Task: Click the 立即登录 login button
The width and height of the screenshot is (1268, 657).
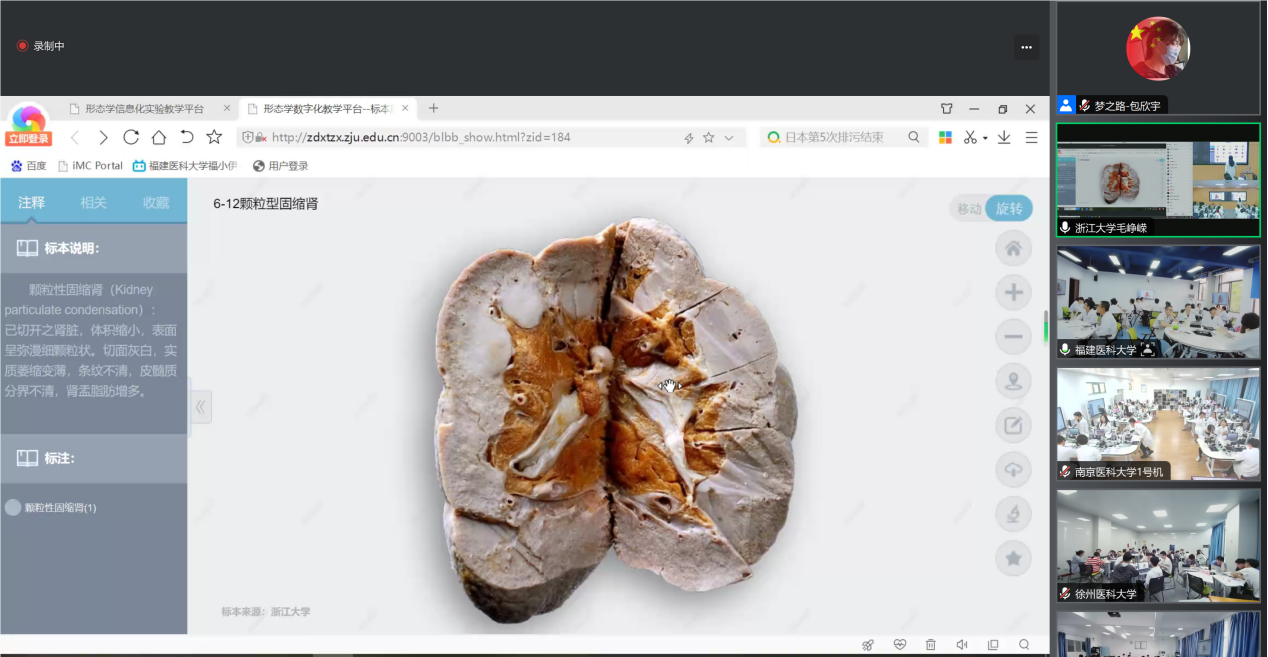Action: coord(28,139)
